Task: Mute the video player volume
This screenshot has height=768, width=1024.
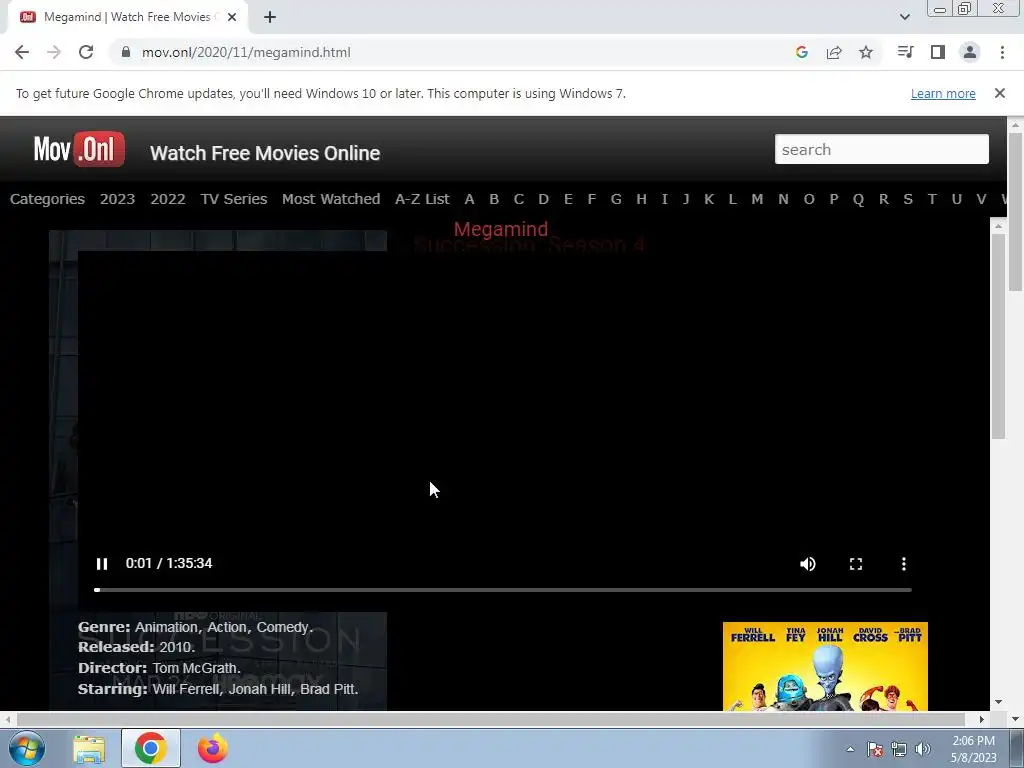Action: tap(808, 564)
